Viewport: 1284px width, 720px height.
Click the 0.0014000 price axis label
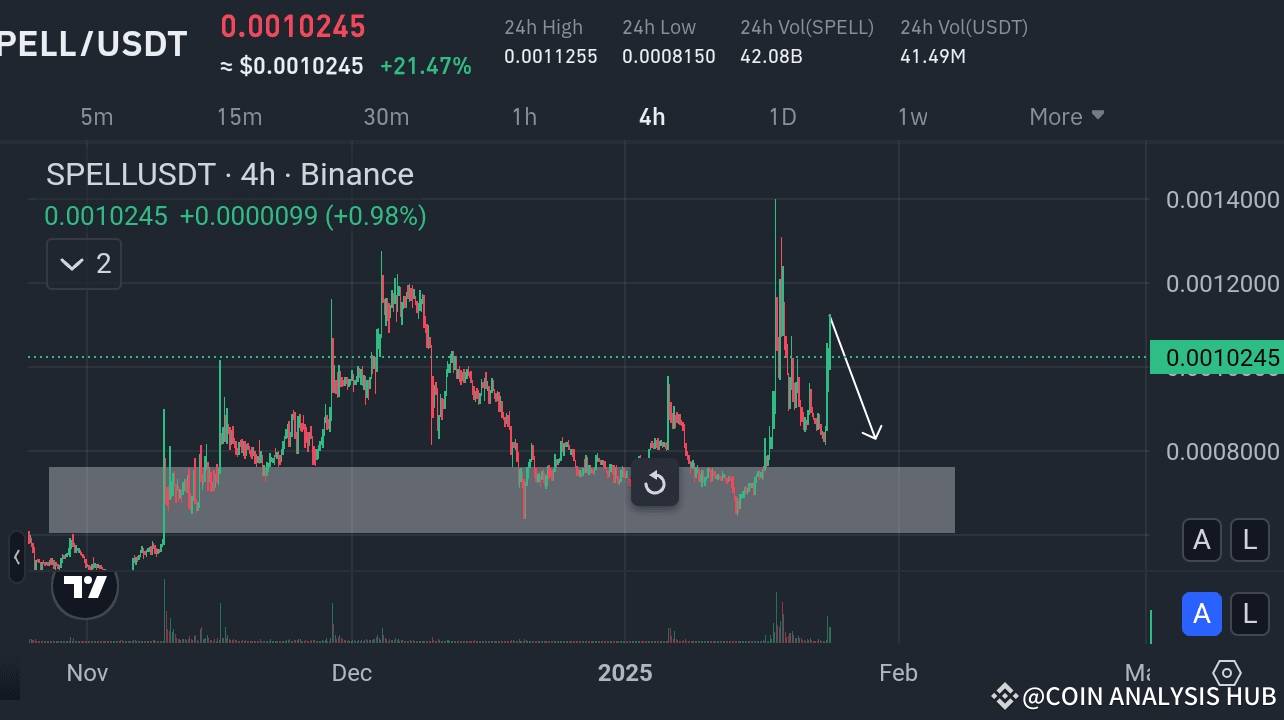tap(1223, 199)
